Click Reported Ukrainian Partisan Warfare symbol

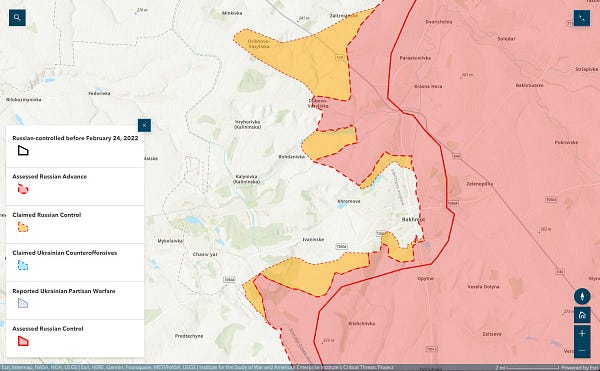coord(23,303)
